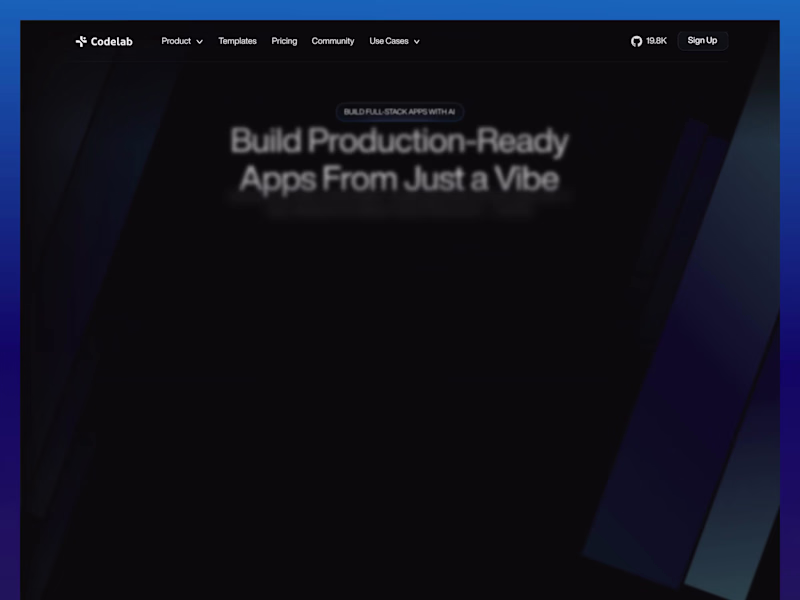Click the Apps From Just a Vibe line
The width and height of the screenshot is (800, 600).
(x=399, y=179)
